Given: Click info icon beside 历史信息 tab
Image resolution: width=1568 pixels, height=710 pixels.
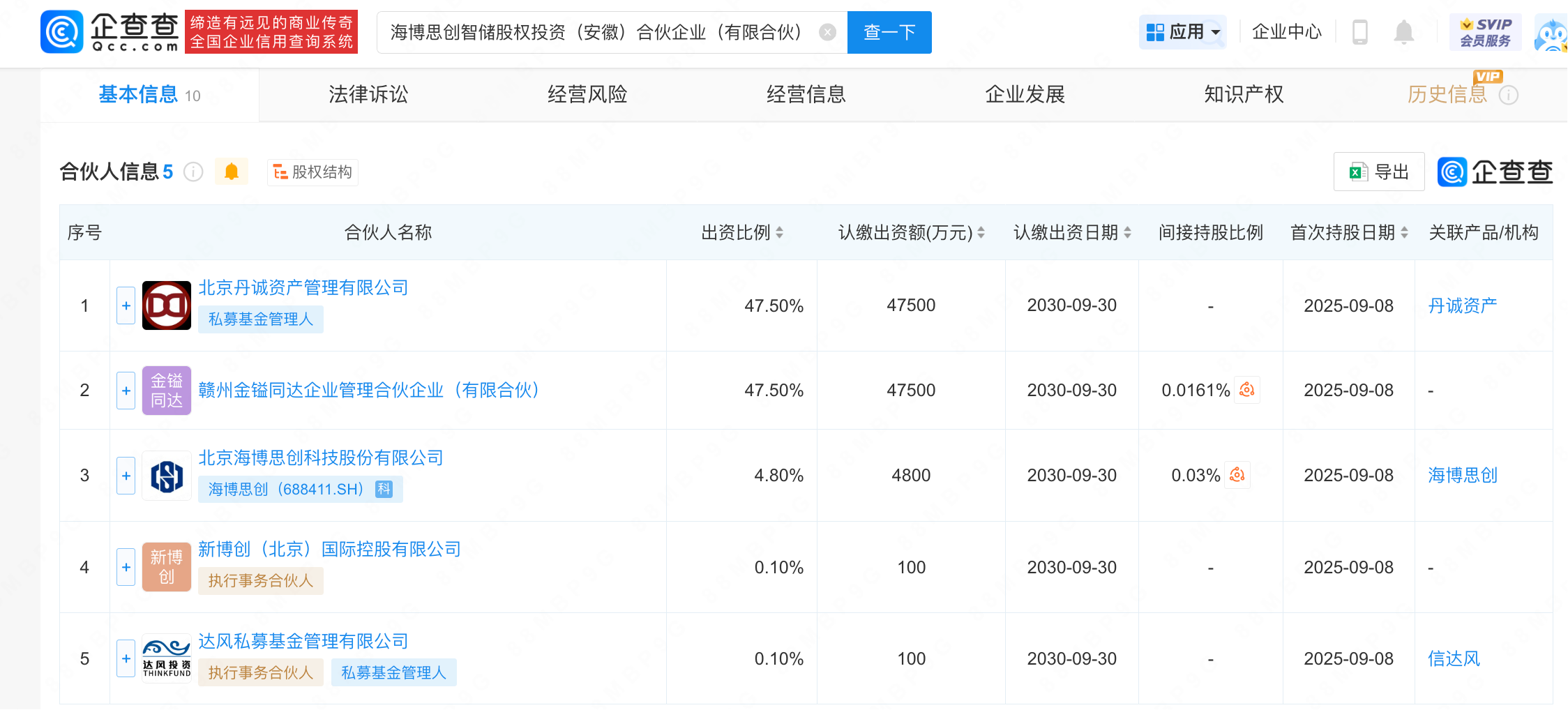Looking at the screenshot, I should pyautogui.click(x=1509, y=95).
